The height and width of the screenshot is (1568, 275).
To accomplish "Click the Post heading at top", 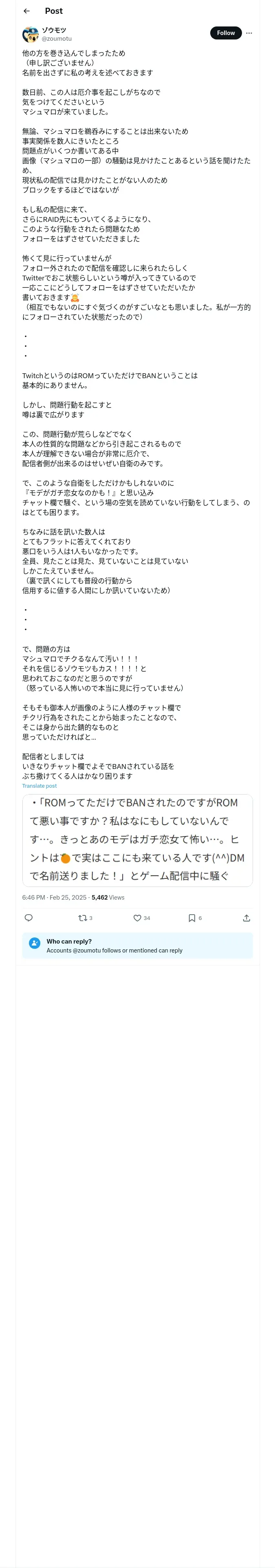I will click(54, 11).
